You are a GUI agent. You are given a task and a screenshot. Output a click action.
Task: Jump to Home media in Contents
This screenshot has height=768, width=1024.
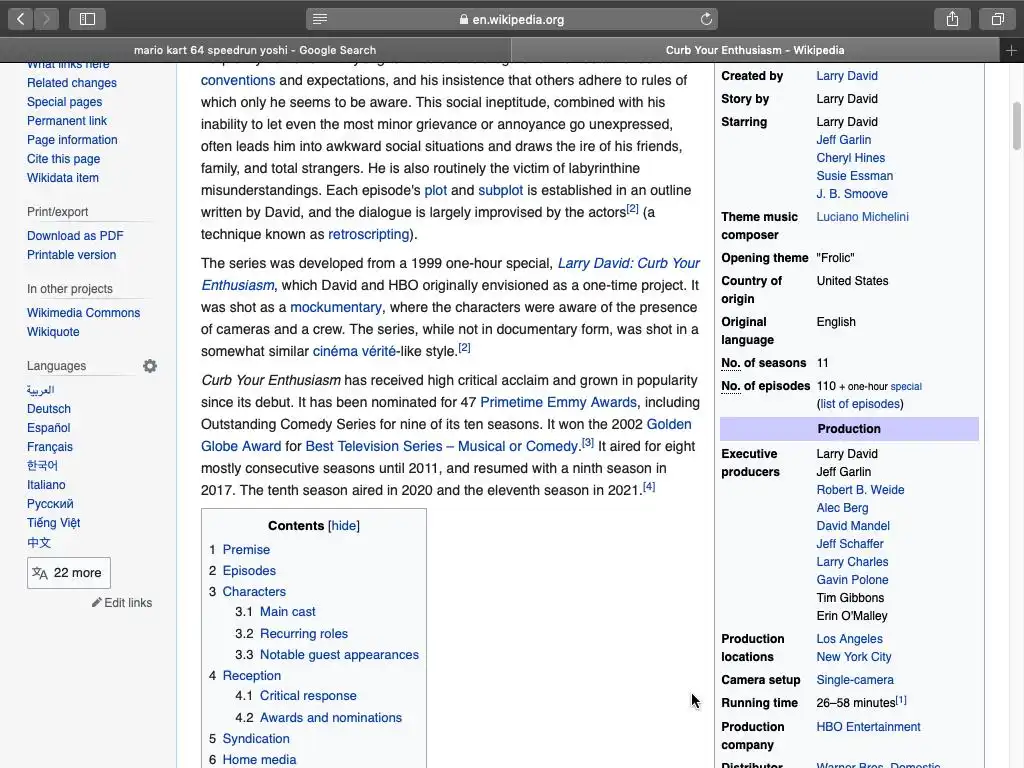259,760
